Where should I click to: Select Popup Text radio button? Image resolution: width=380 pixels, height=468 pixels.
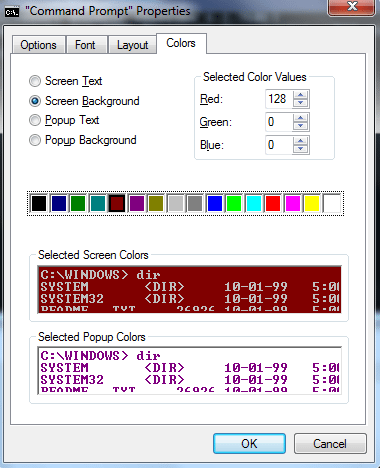click(x=35, y=120)
